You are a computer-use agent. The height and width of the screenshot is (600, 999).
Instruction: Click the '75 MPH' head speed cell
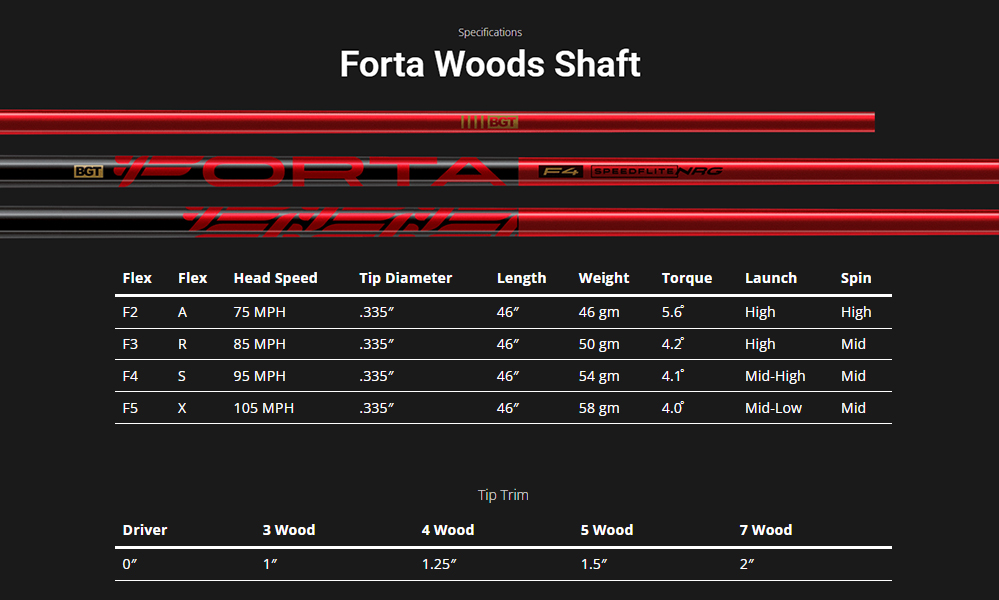coord(259,312)
